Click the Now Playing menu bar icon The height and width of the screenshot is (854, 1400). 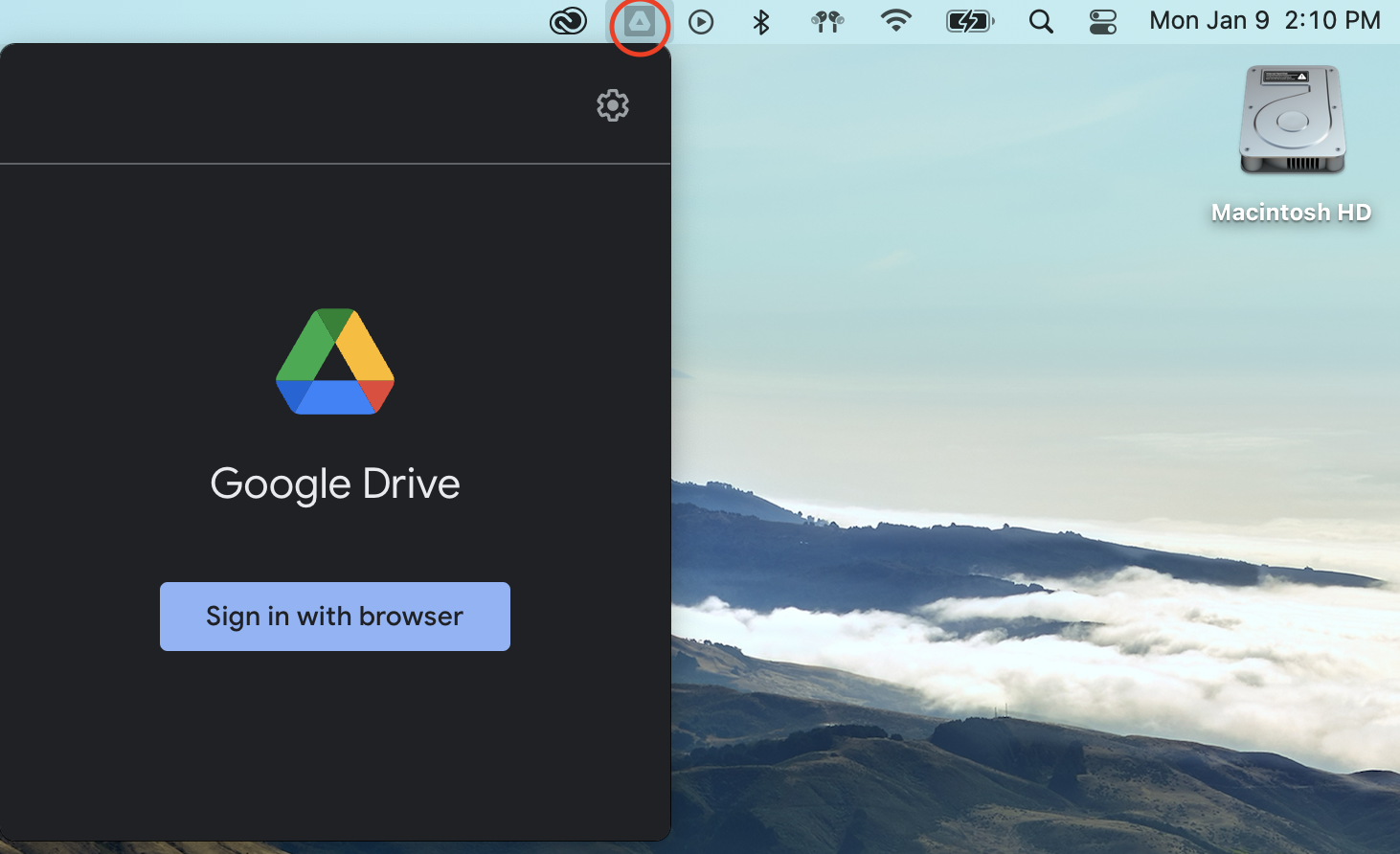[x=701, y=21]
